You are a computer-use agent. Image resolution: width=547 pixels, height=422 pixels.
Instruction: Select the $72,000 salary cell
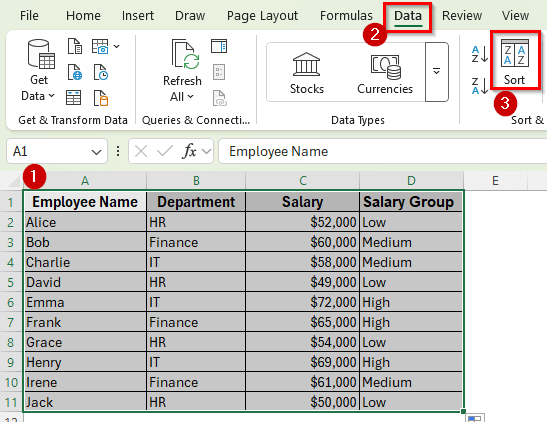coord(302,302)
